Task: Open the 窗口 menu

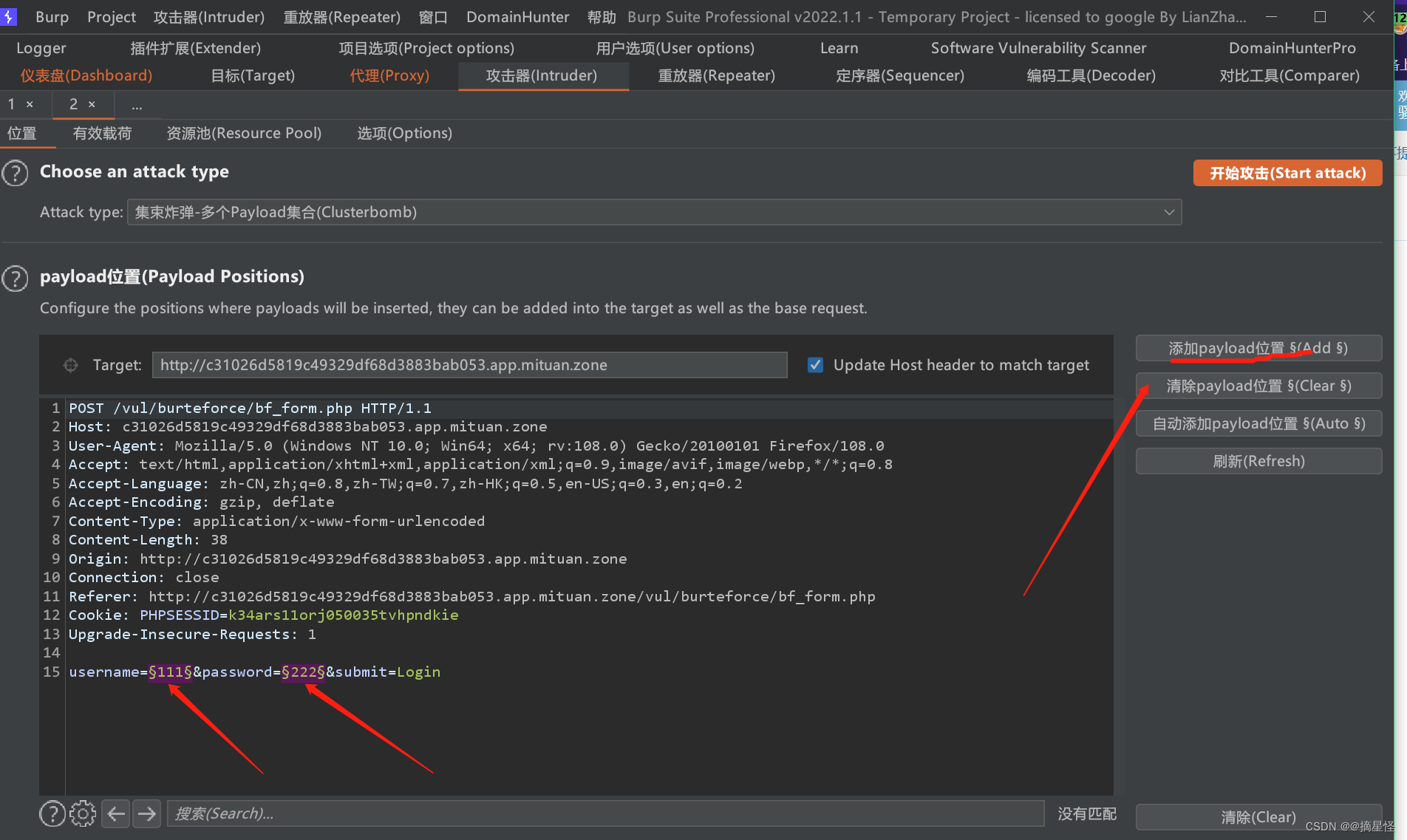Action: (x=433, y=17)
